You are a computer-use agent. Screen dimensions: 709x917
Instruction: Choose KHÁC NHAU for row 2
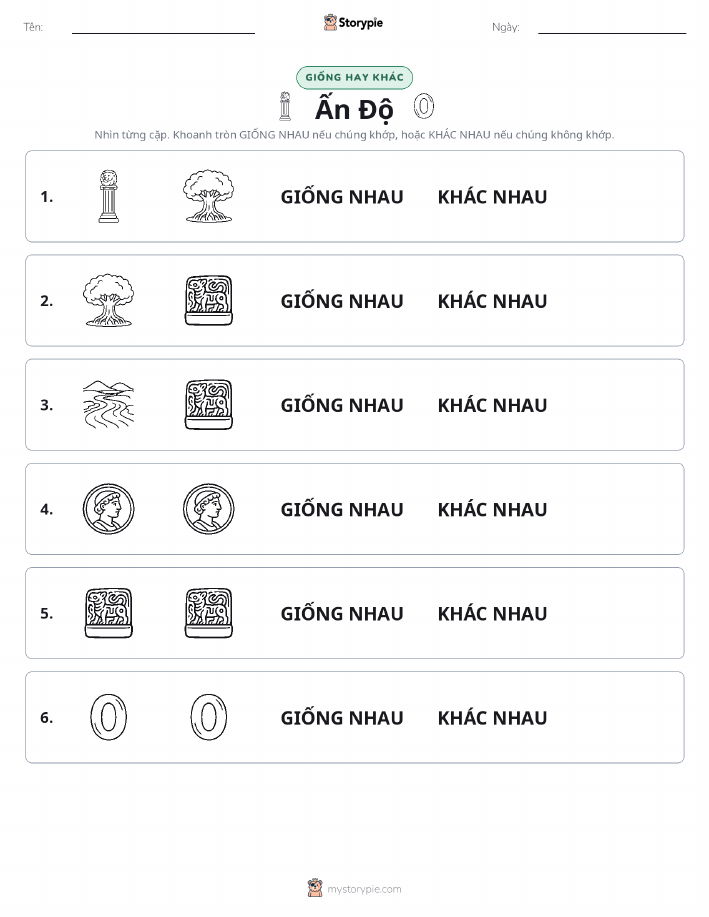(x=493, y=301)
